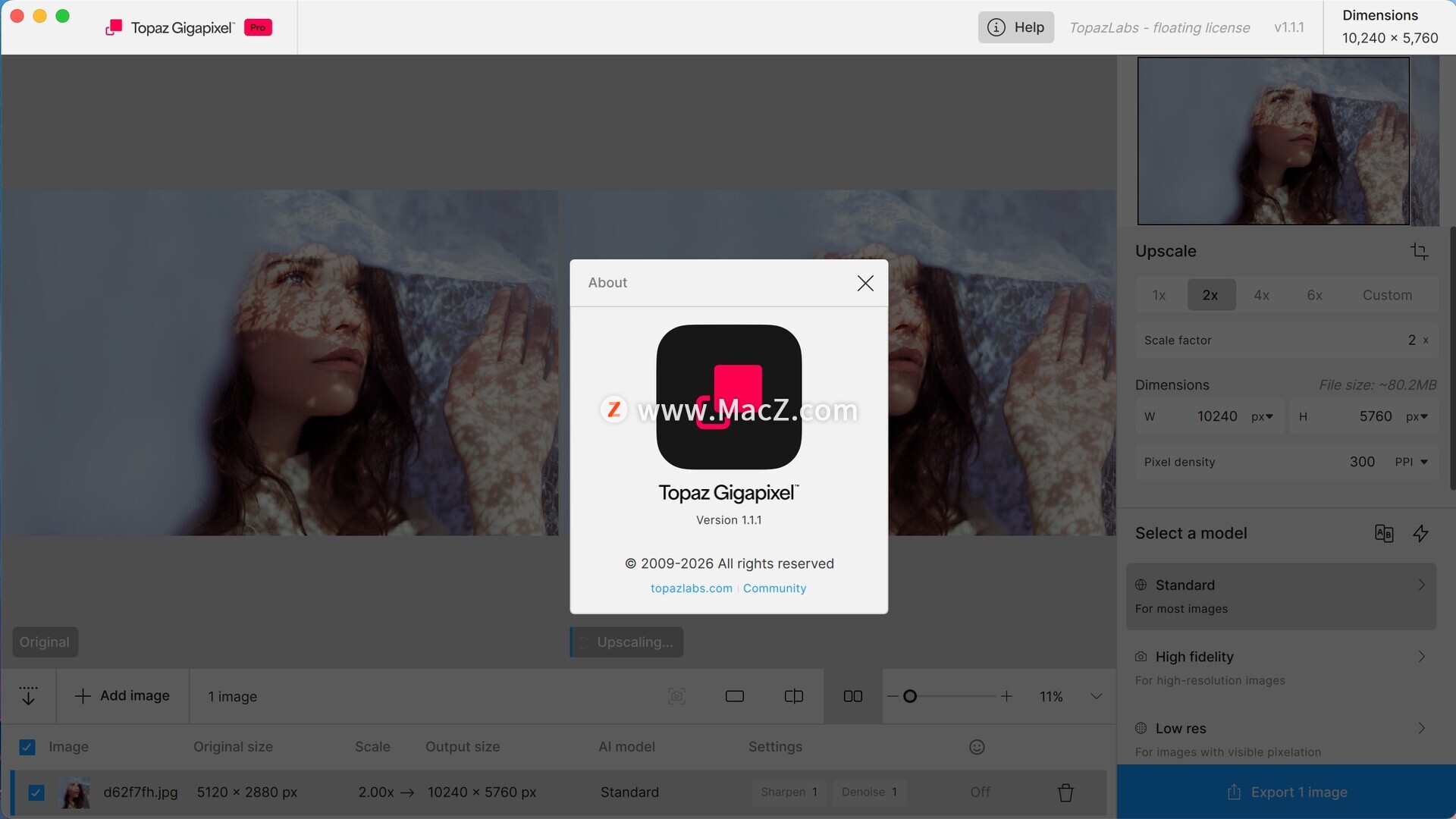Click the crop tool icon beside Upscale
Image resolution: width=1456 pixels, height=819 pixels.
[x=1419, y=251]
